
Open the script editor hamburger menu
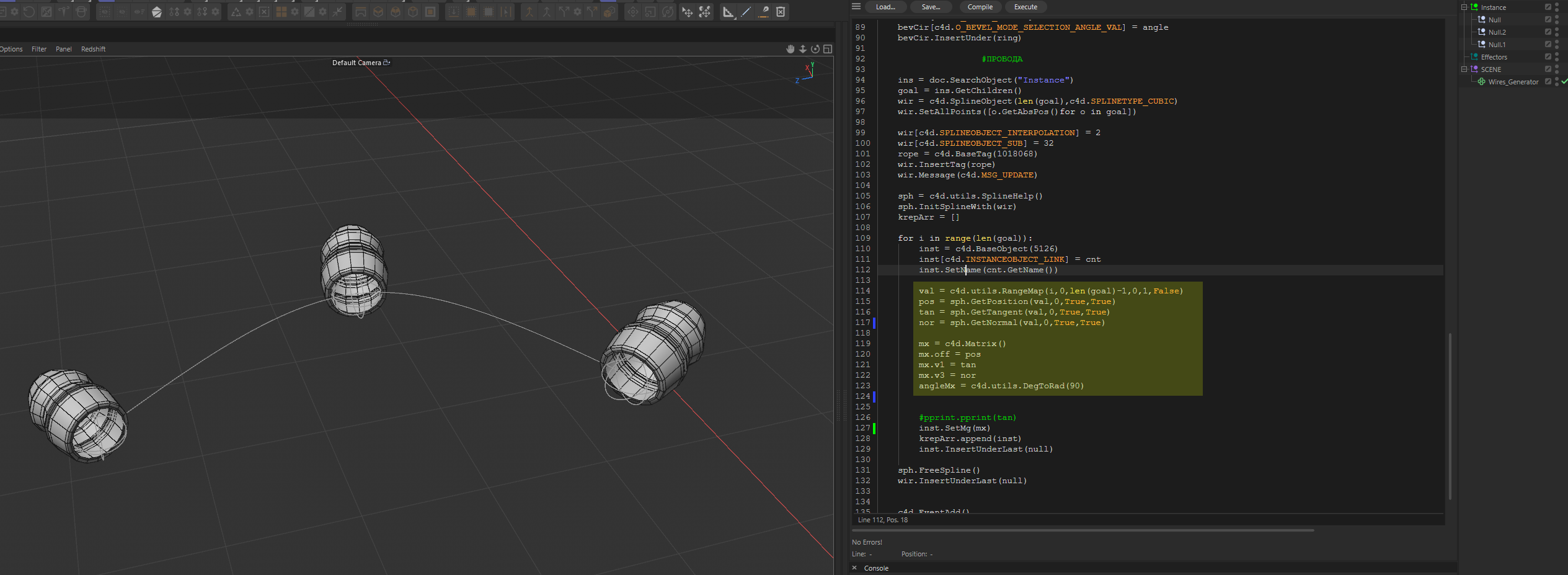(856, 7)
